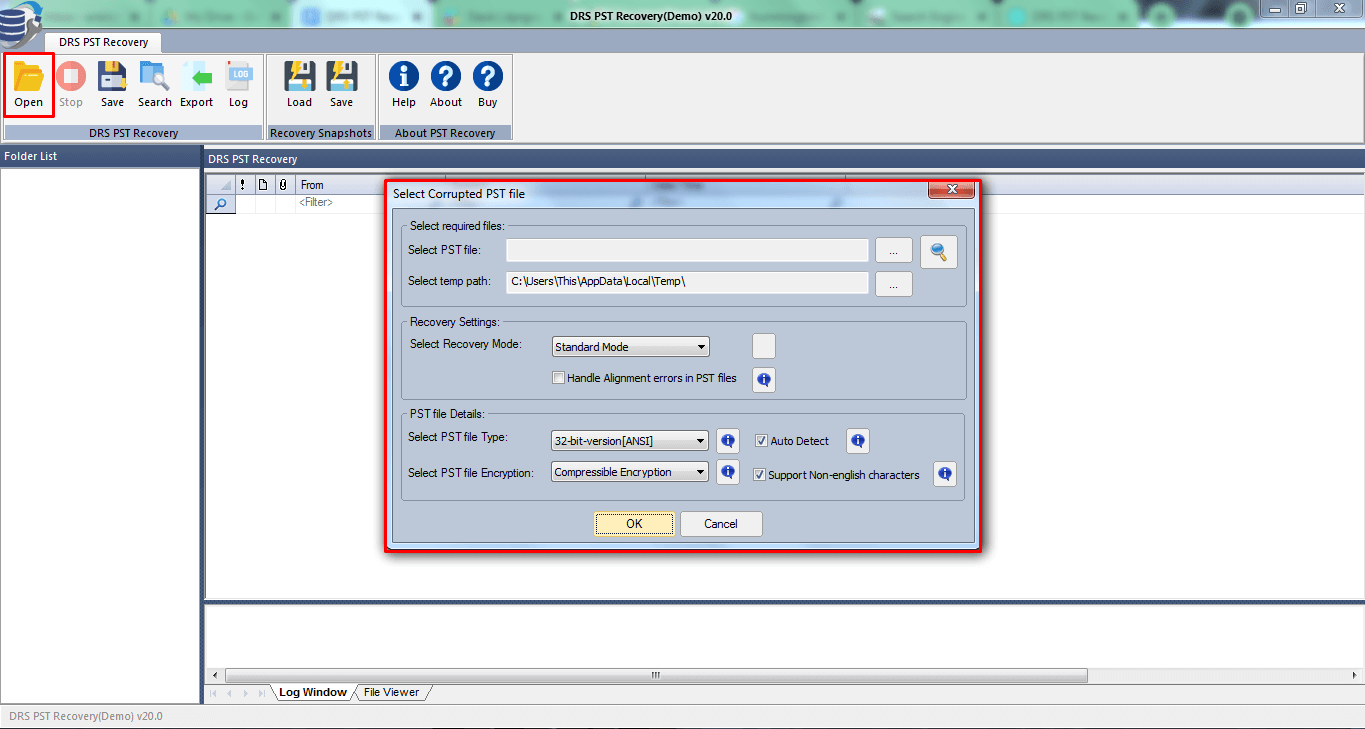Browse for temp path with the ... button

tap(893, 284)
